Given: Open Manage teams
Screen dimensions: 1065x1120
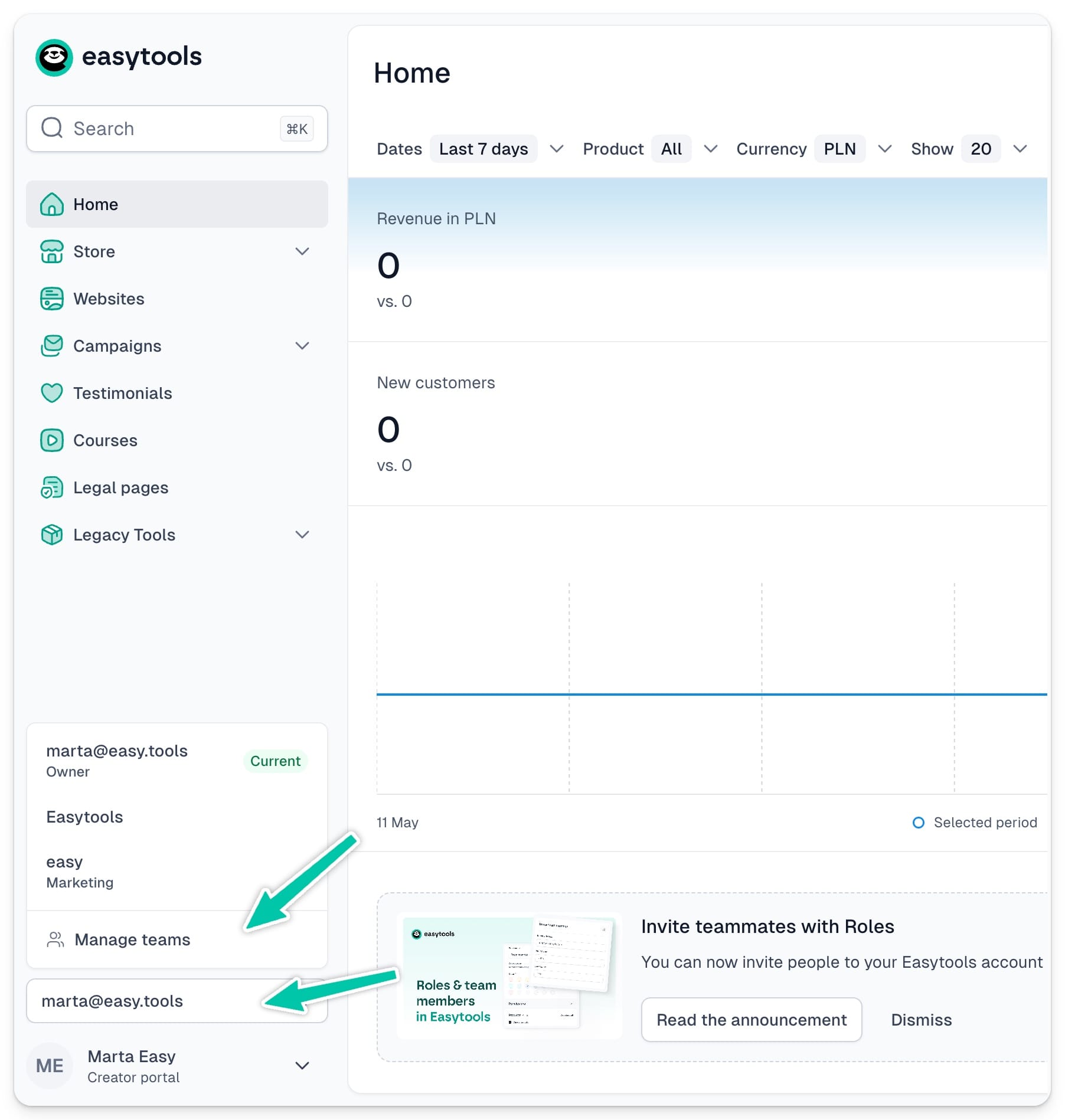Looking at the screenshot, I should [177, 939].
